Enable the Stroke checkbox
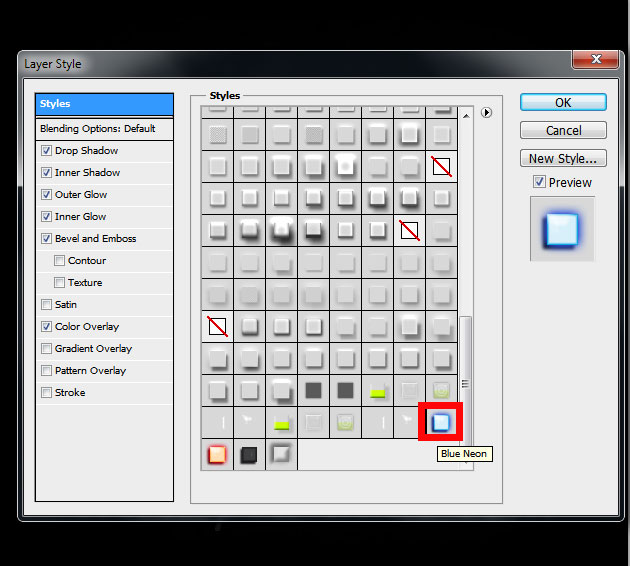The height and width of the screenshot is (566, 630). pos(47,392)
